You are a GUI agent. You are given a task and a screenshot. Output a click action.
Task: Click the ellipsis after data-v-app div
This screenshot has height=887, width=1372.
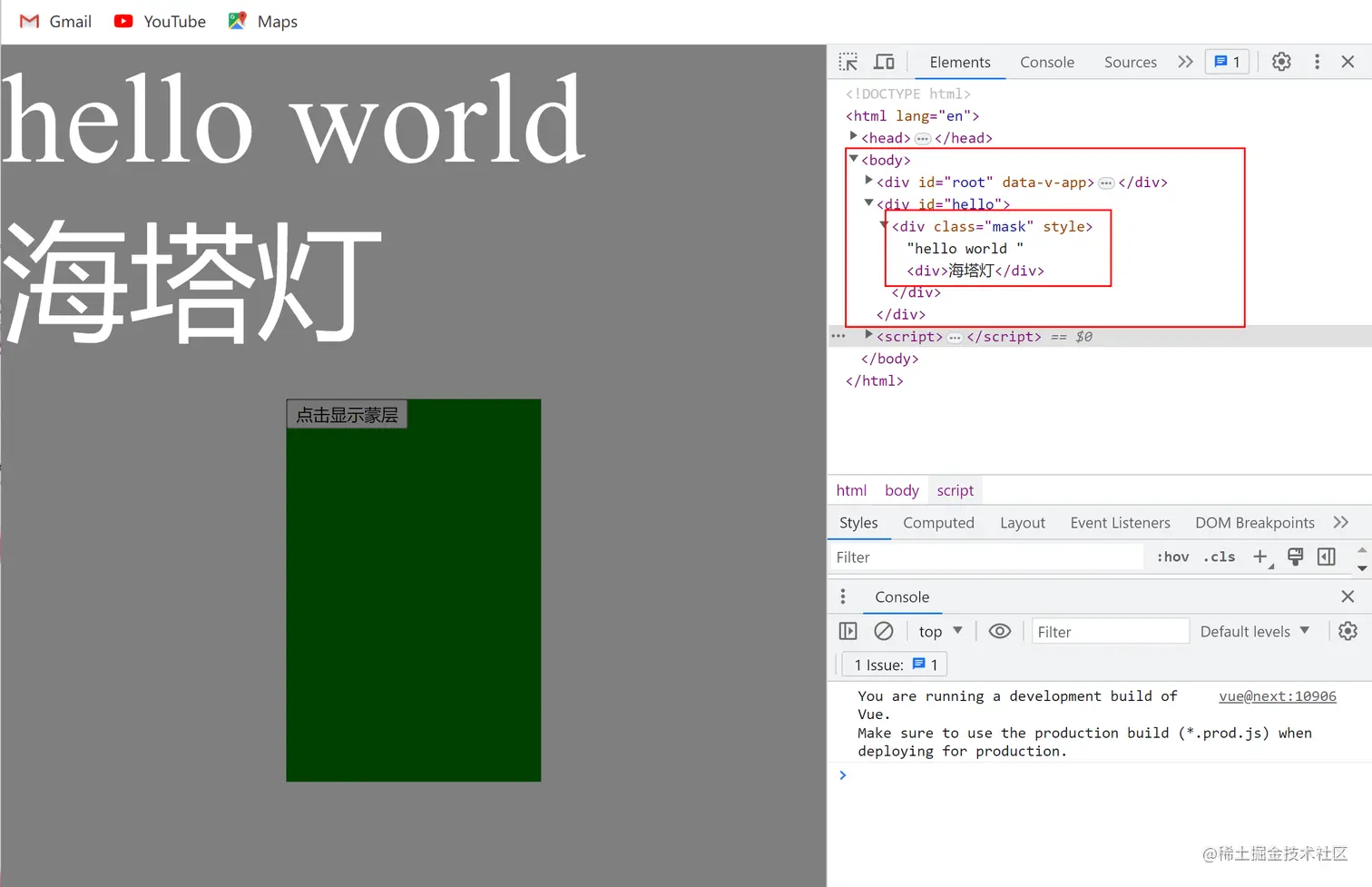pyautogui.click(x=1106, y=183)
